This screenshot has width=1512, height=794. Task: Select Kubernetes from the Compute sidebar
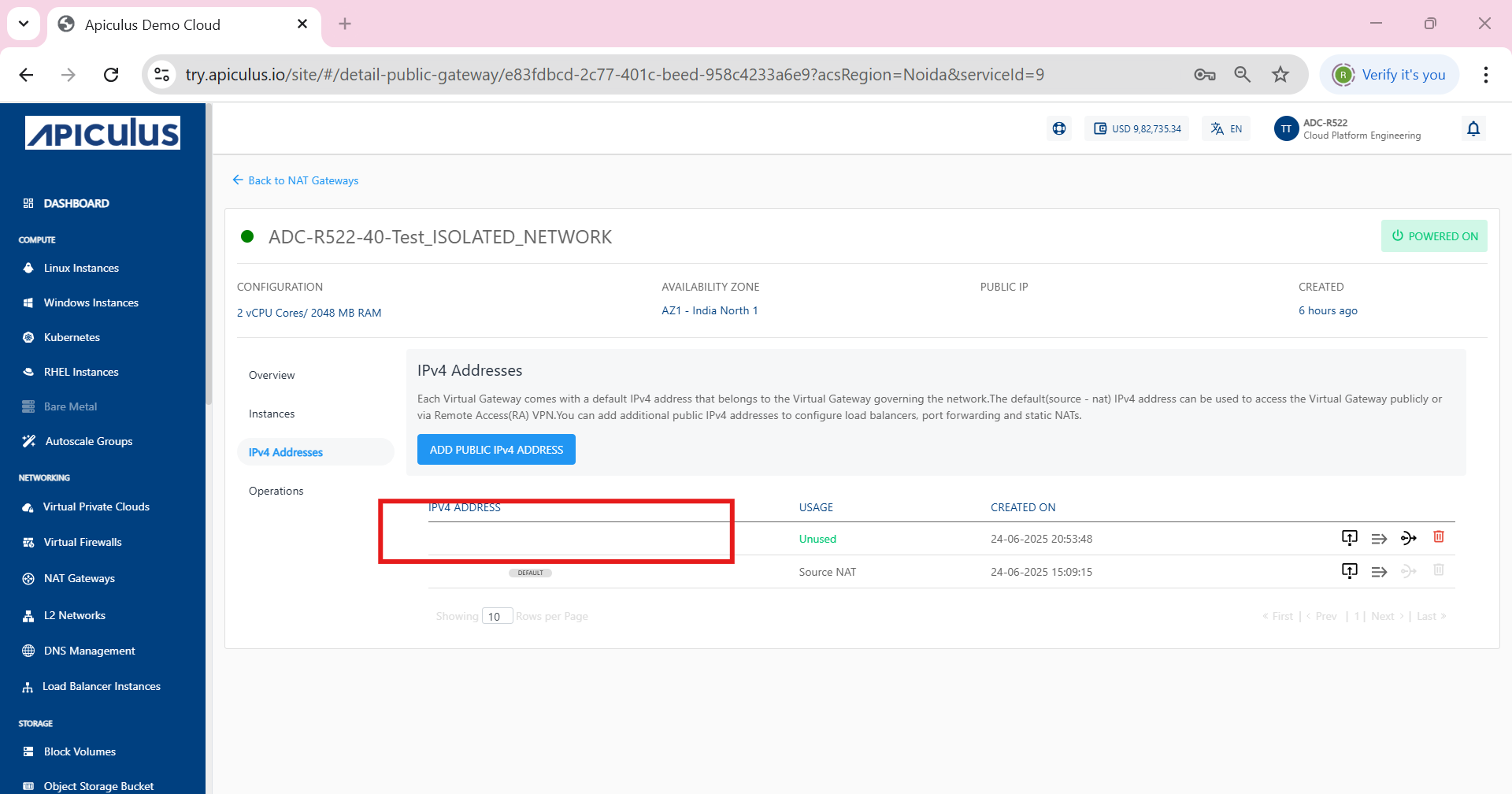(x=71, y=337)
